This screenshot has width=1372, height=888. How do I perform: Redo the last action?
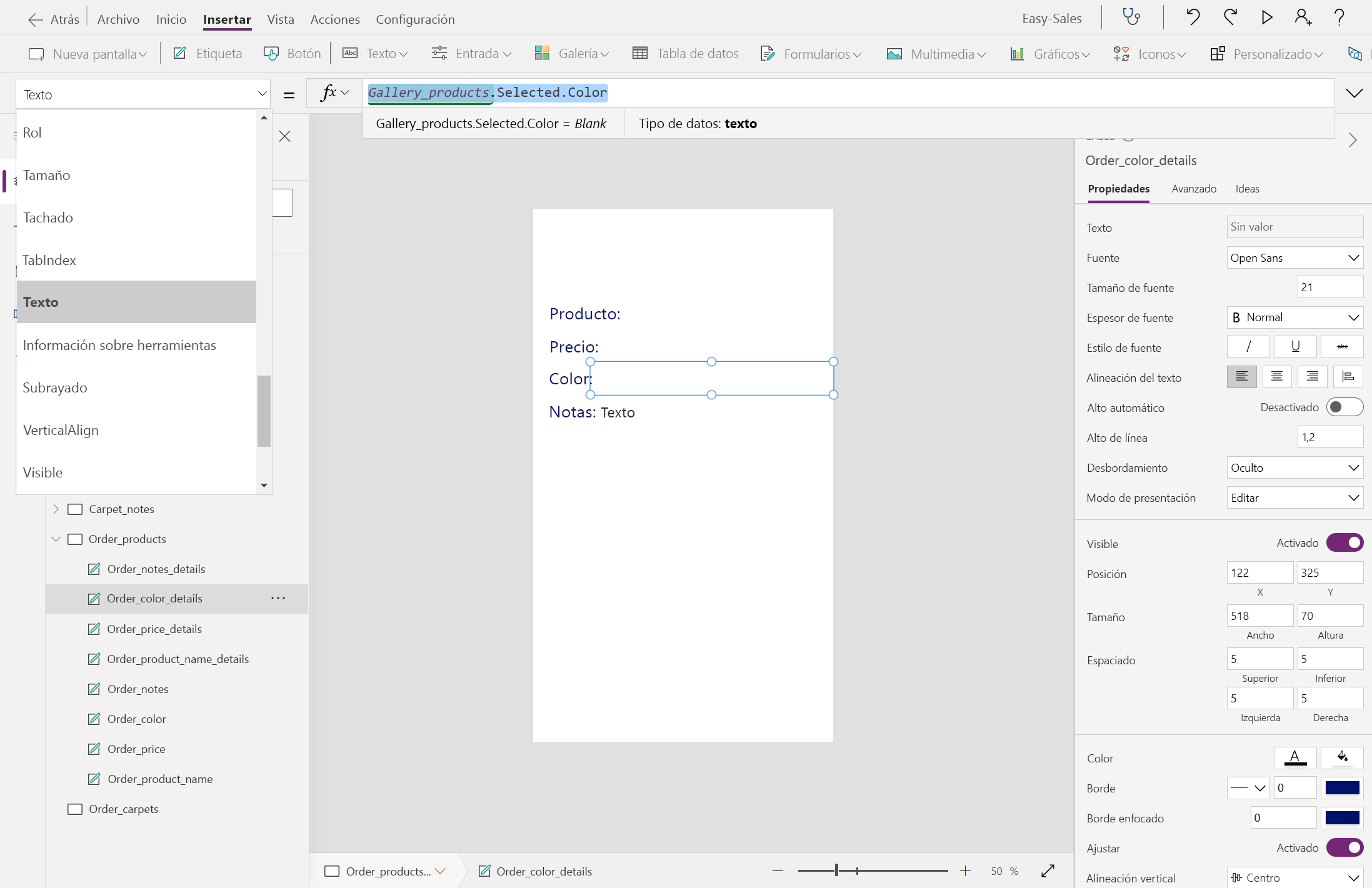click(1230, 17)
